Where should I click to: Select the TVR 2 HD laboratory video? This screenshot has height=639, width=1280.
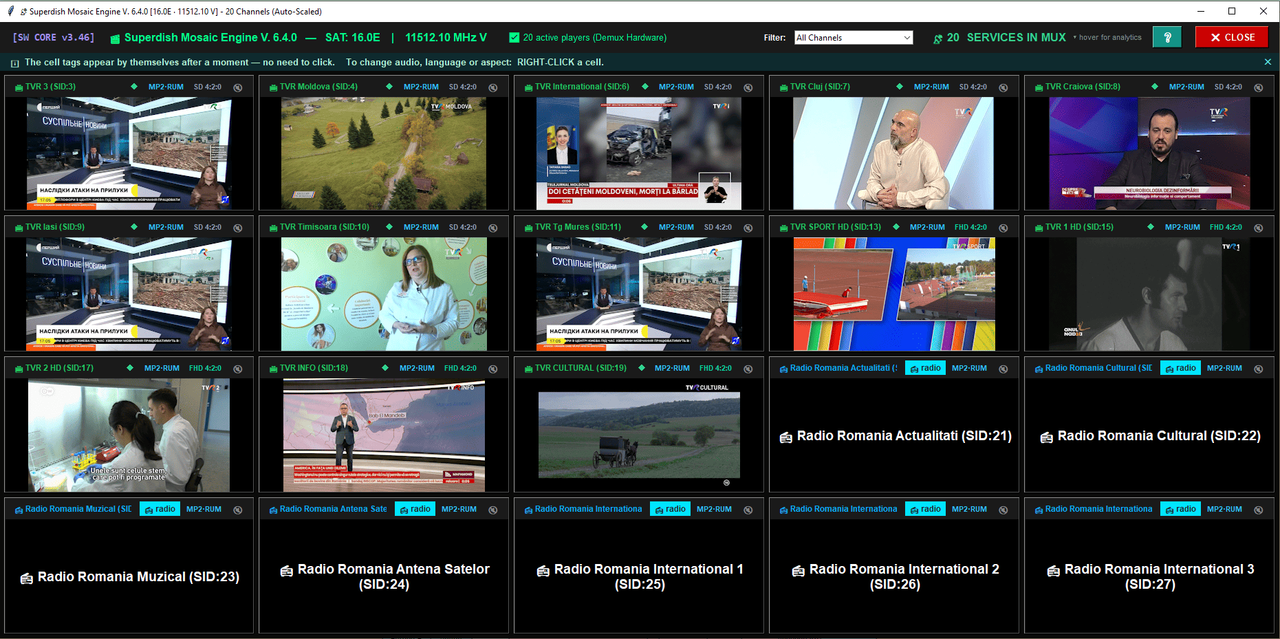[x=129, y=435]
